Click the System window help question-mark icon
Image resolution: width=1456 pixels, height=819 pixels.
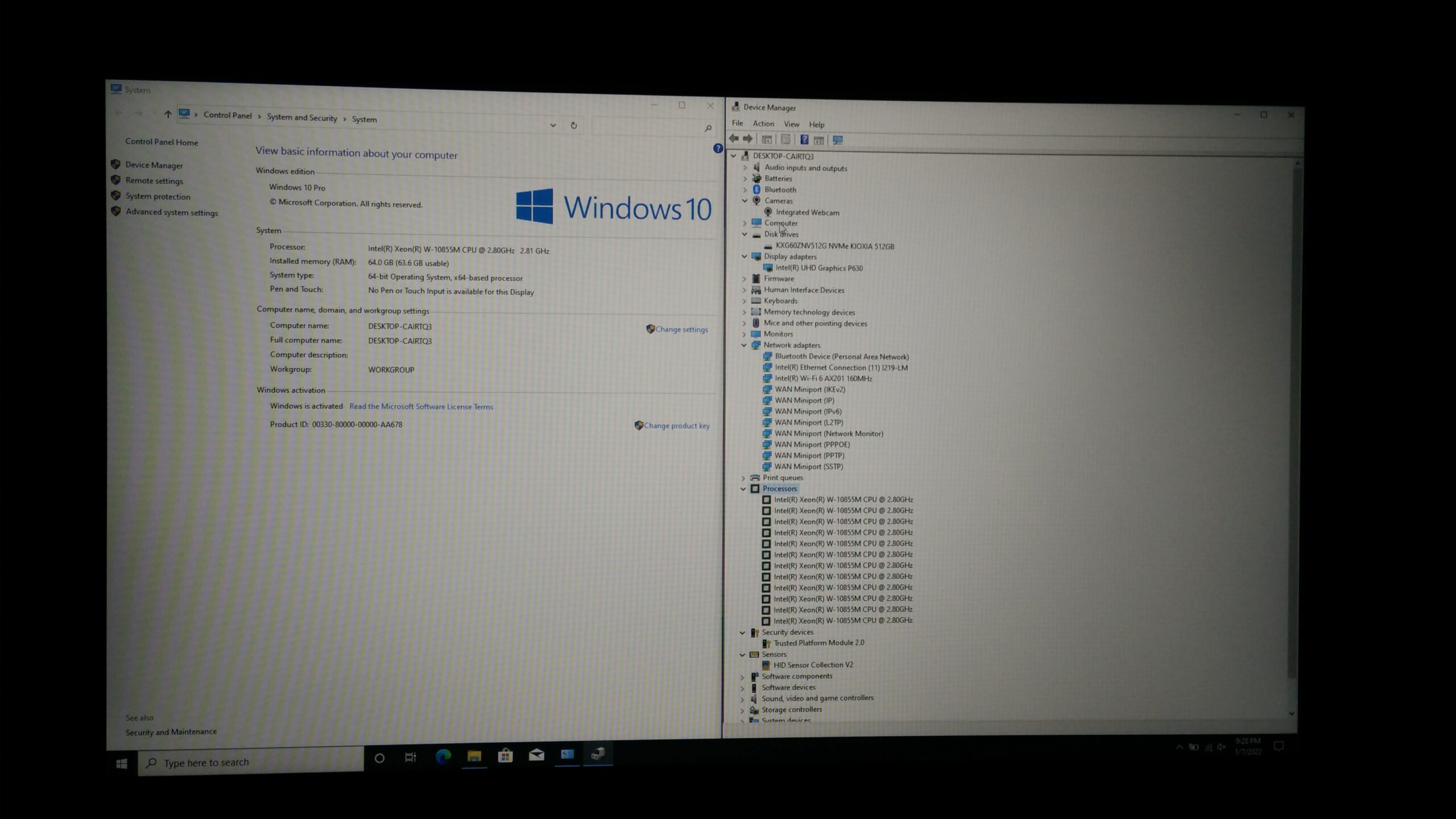[x=718, y=148]
